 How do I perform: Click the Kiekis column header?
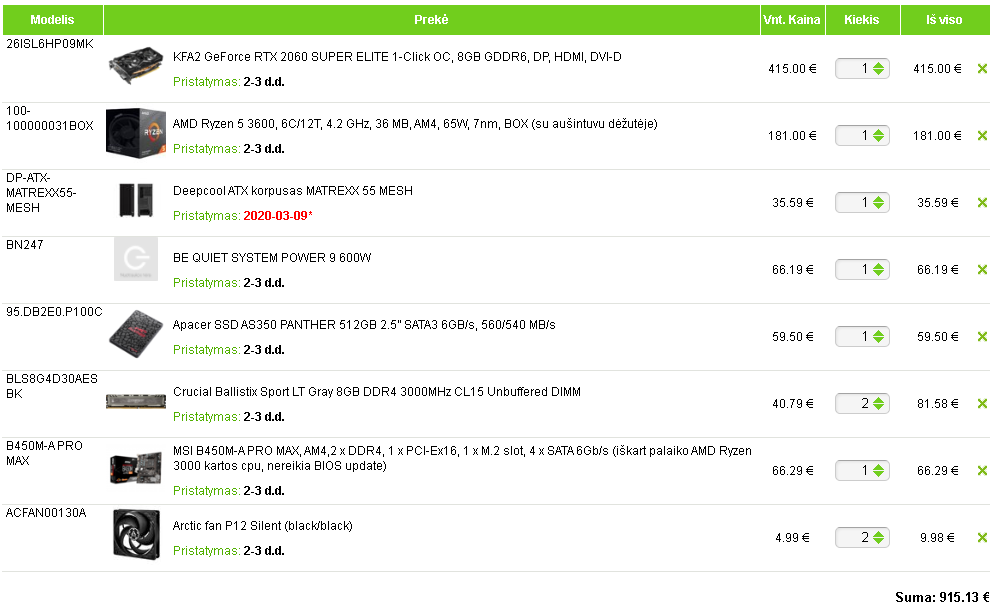862,20
